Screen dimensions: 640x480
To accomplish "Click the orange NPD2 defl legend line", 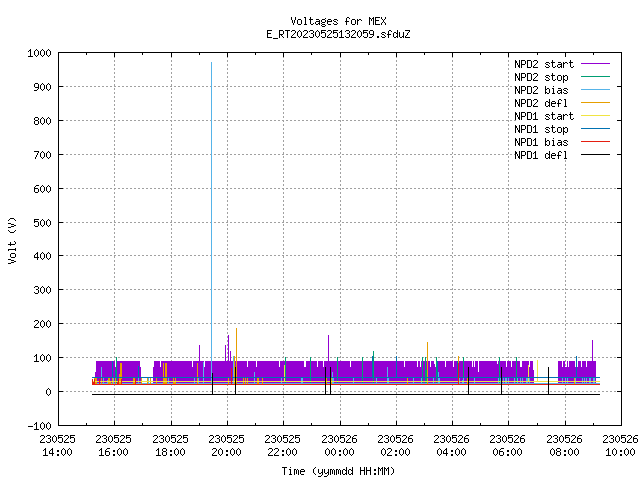I will click(595, 103).
